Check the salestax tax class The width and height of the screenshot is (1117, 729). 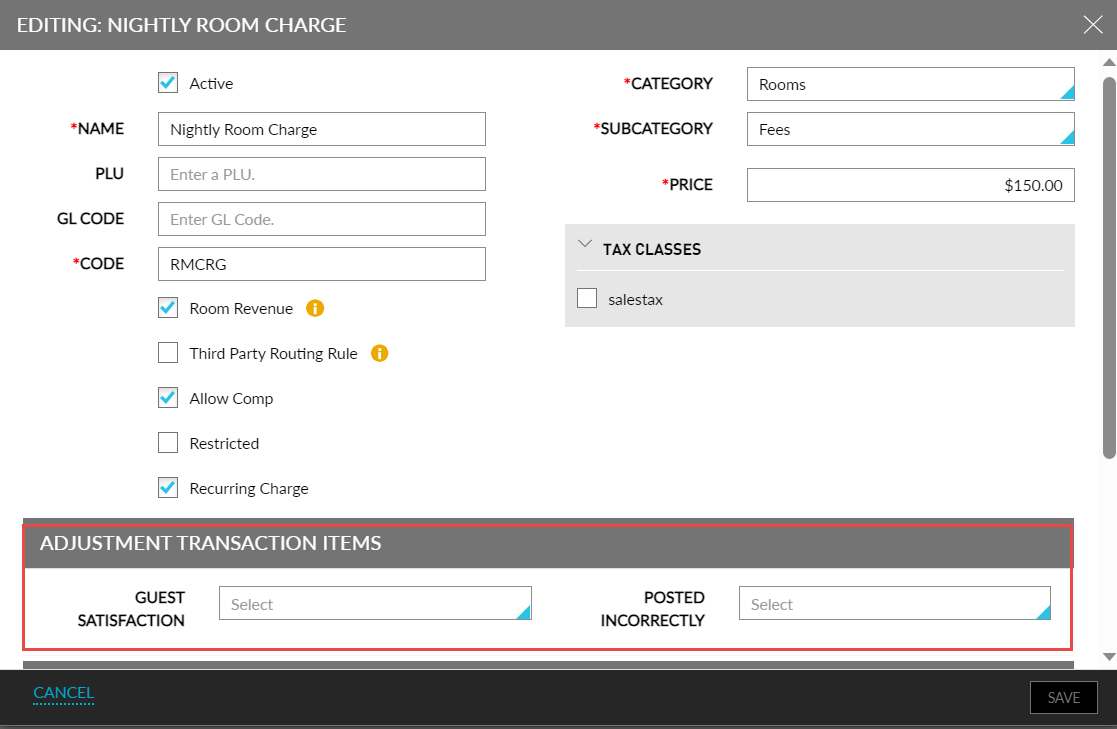pos(587,298)
